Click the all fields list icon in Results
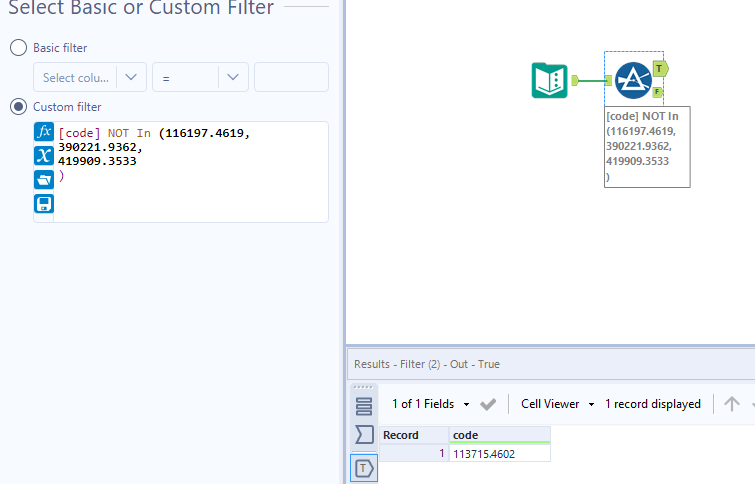The width and height of the screenshot is (755, 484). click(x=364, y=406)
